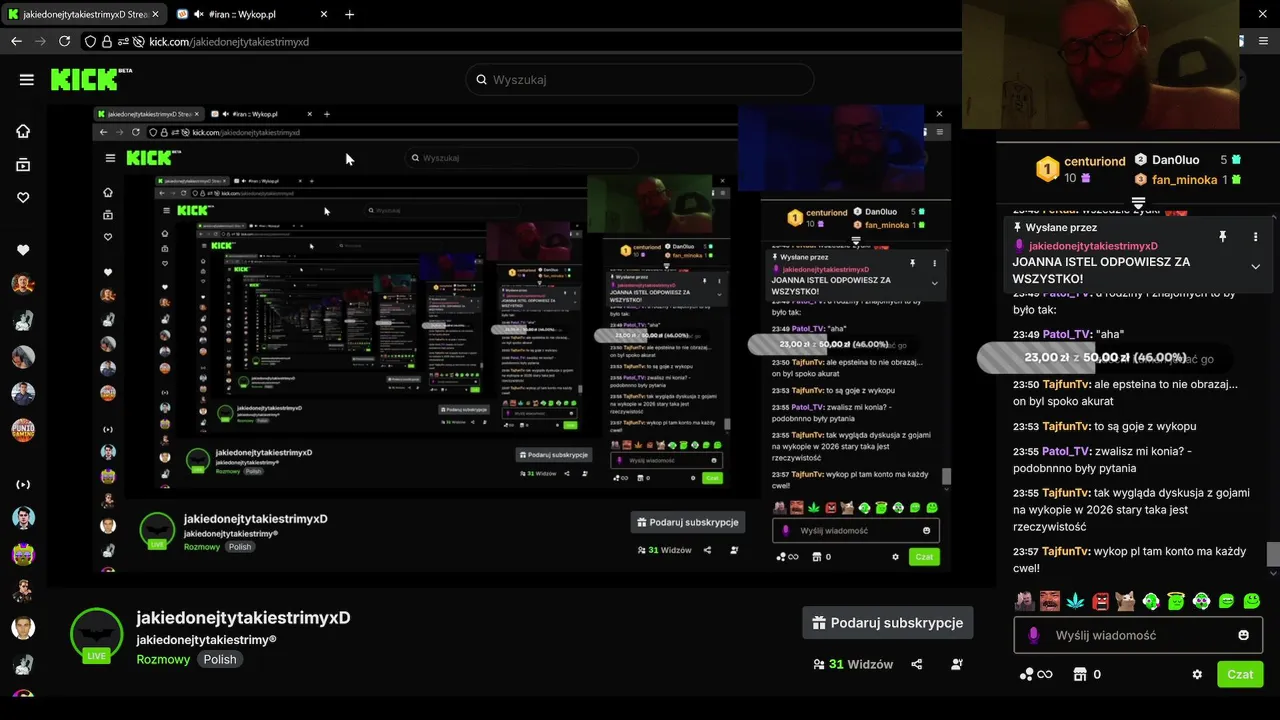The image size is (1280, 720).
Task: Open chat settings gear
Action: tap(1197, 674)
